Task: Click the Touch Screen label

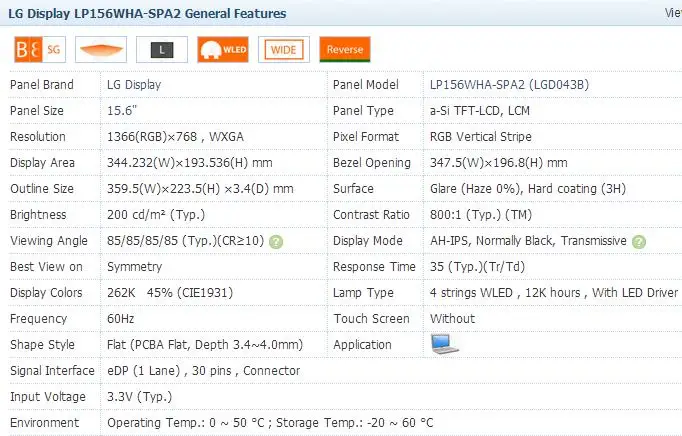Action: [371, 319]
